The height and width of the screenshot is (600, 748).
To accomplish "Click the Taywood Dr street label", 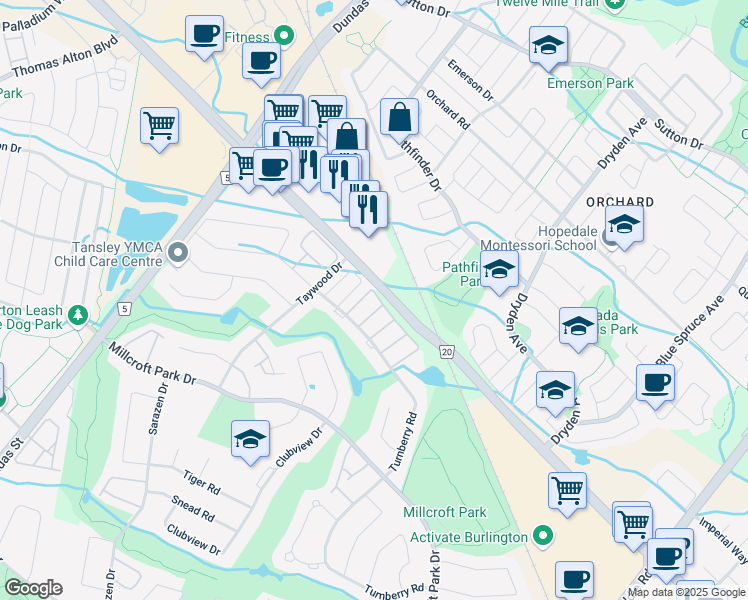I will (320, 283).
